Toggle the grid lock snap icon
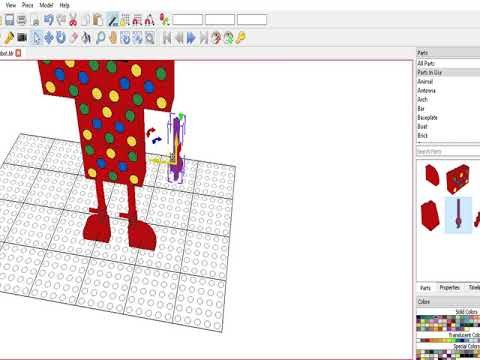This screenshot has width=480, height=360. coord(125,20)
